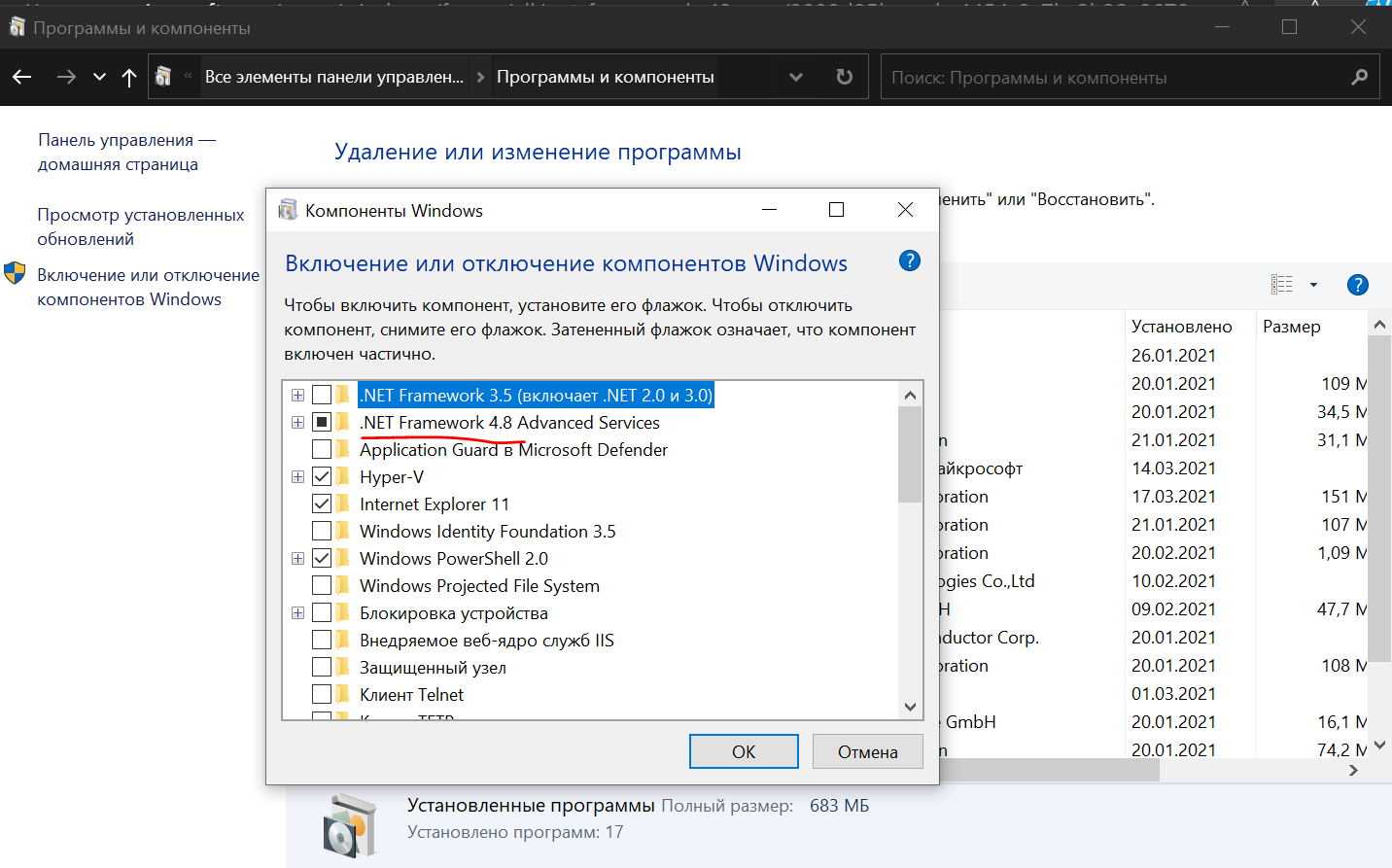Change view with the view mode icon
The image size is (1392, 868).
[1282, 285]
